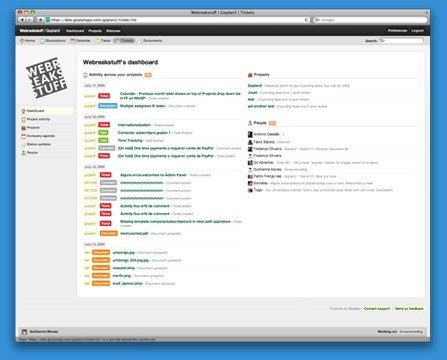This screenshot has height=360, width=447.
Task: Click the Projects briefcase icon in the sidebar
Action: pyautogui.click(x=23, y=128)
